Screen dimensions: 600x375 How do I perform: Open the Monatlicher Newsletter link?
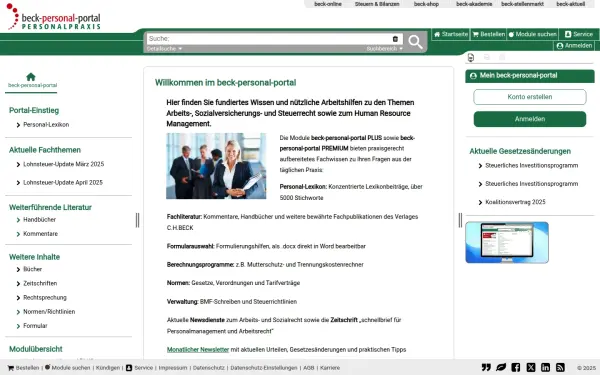click(198, 350)
